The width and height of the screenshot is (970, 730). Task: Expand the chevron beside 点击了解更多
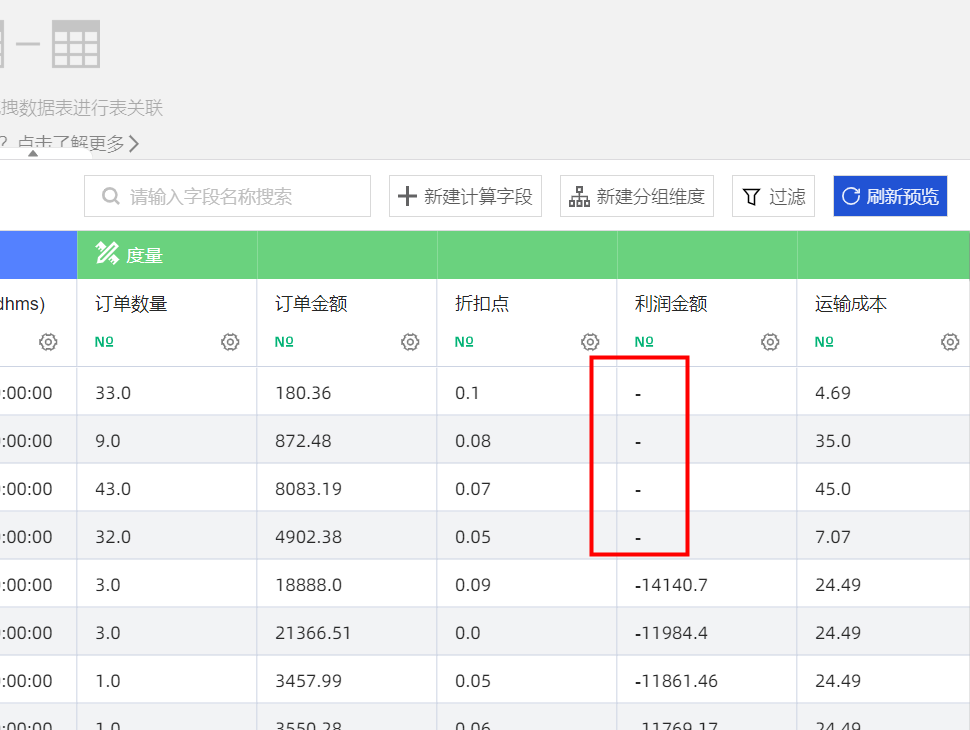(x=134, y=144)
